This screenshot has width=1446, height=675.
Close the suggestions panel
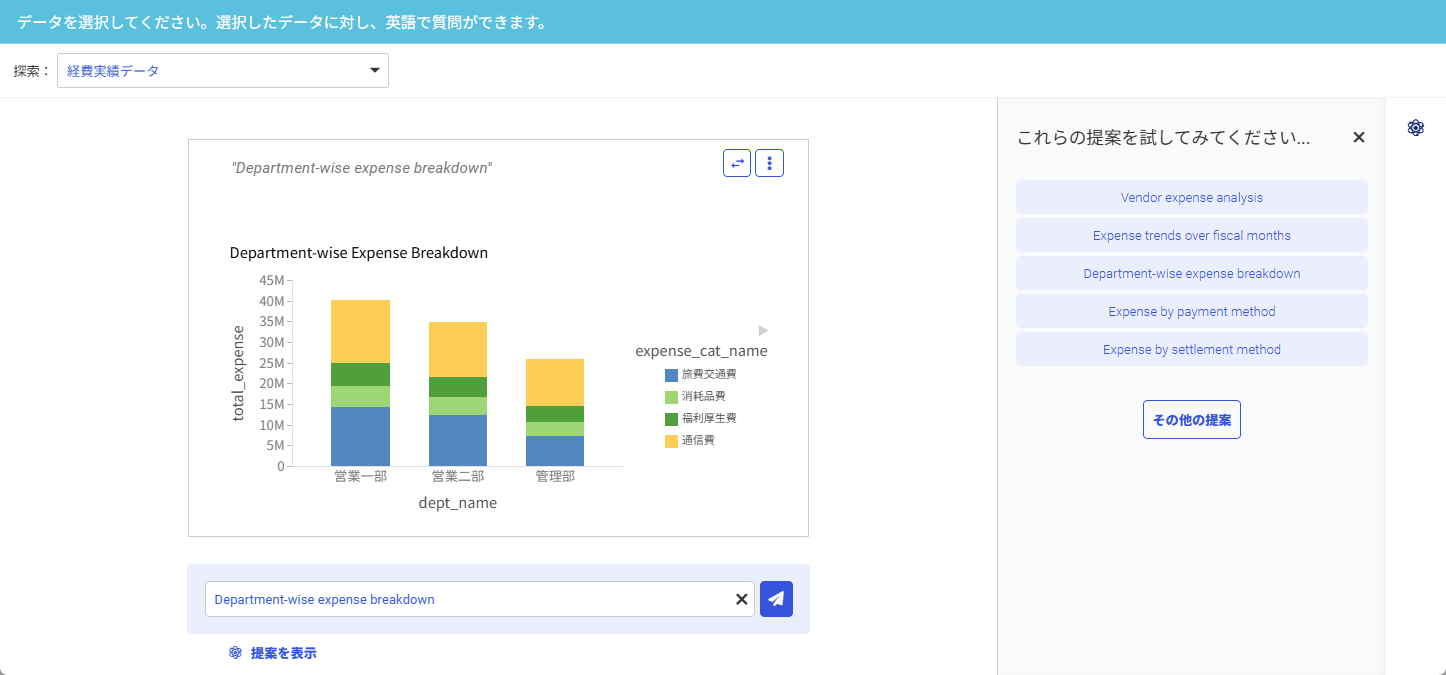1359,138
